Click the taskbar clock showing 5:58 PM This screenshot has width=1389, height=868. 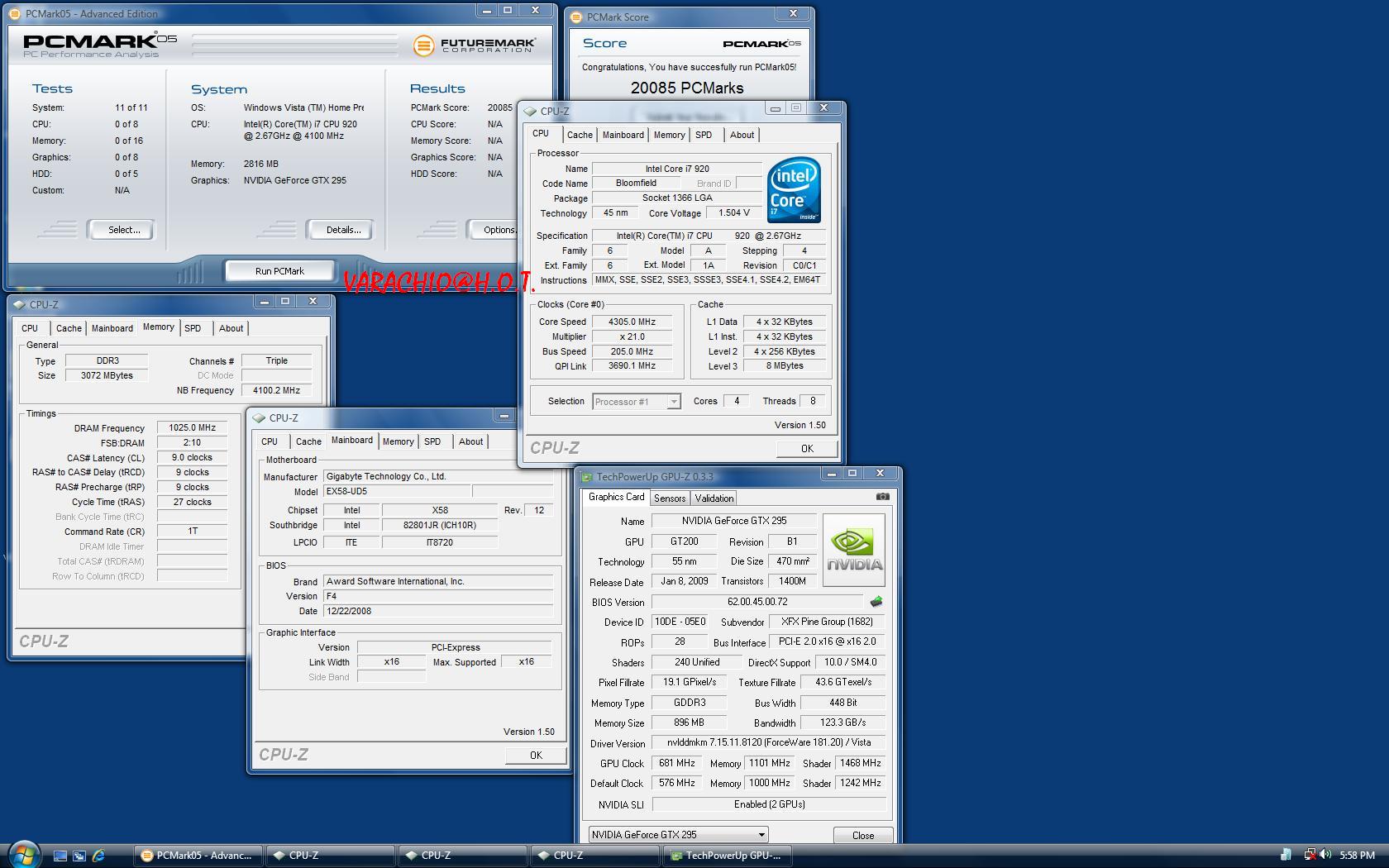1357,856
